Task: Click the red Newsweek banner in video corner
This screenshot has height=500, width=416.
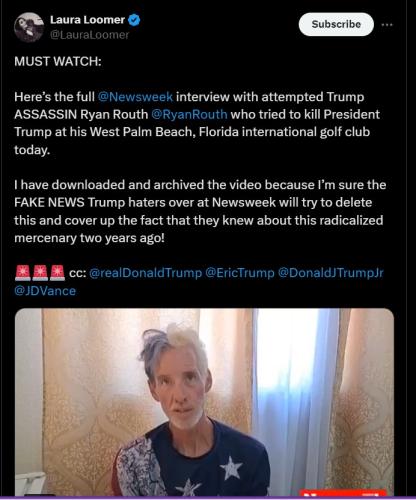Action: [x=343, y=493]
